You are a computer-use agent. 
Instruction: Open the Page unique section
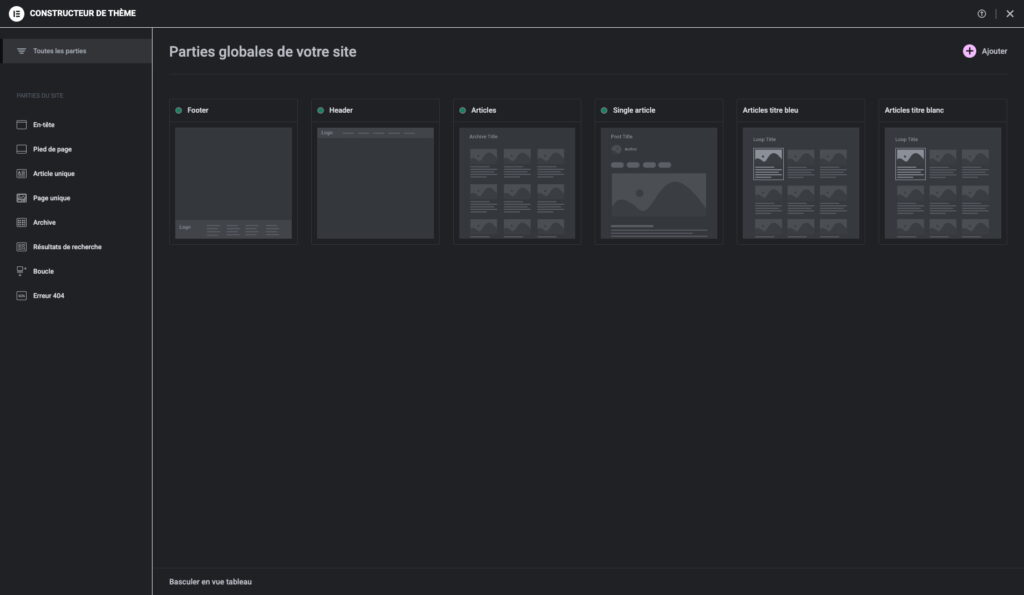tap(51, 198)
